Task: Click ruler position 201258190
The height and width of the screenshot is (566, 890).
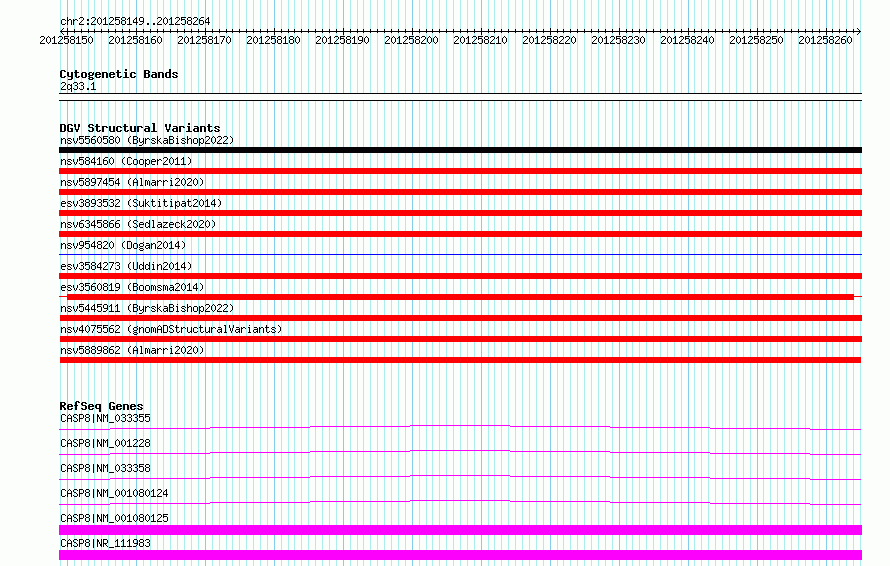Action: pos(342,40)
